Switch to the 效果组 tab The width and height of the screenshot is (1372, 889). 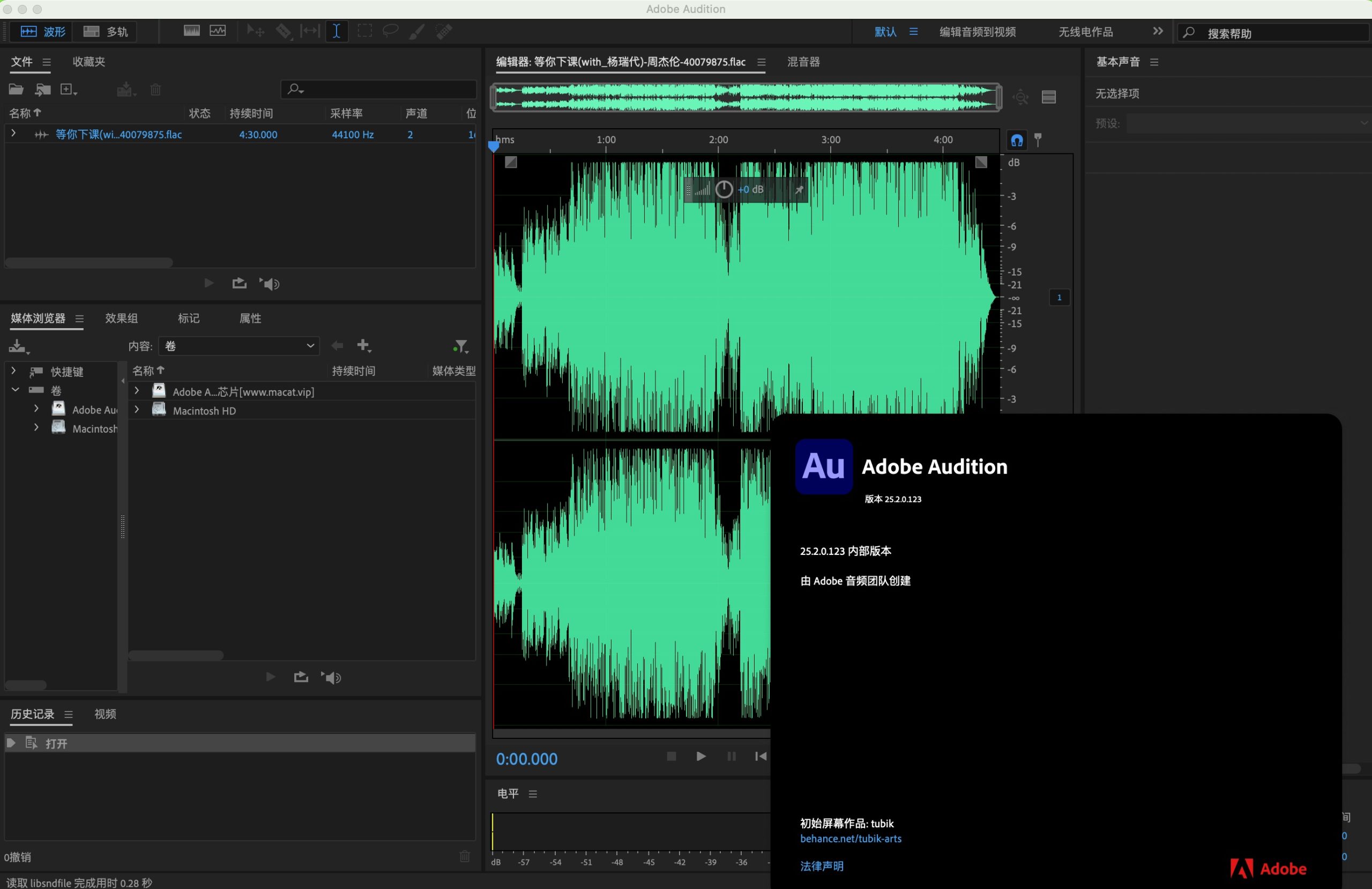pos(122,318)
